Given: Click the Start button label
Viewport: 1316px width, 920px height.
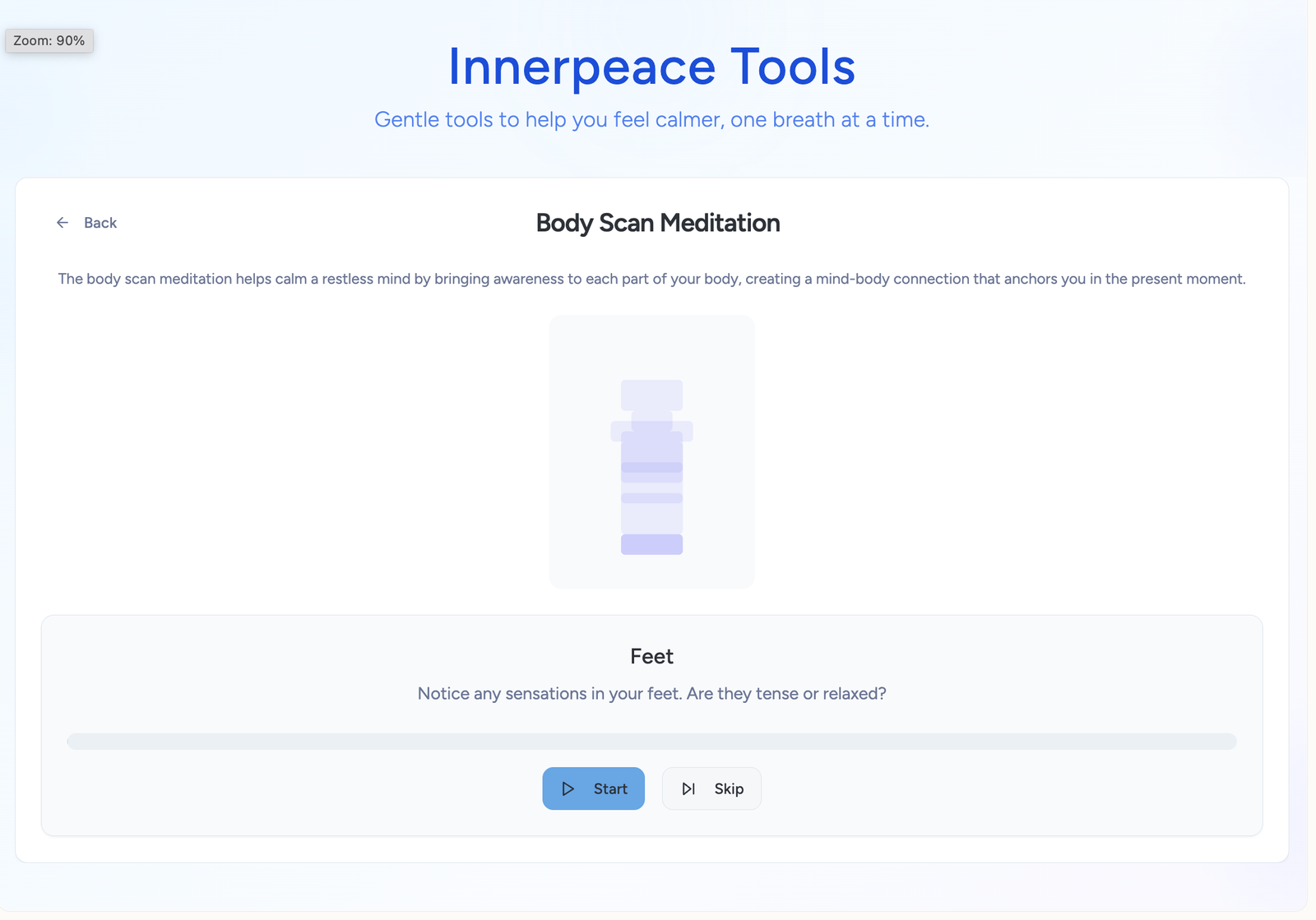Looking at the screenshot, I should (610, 788).
